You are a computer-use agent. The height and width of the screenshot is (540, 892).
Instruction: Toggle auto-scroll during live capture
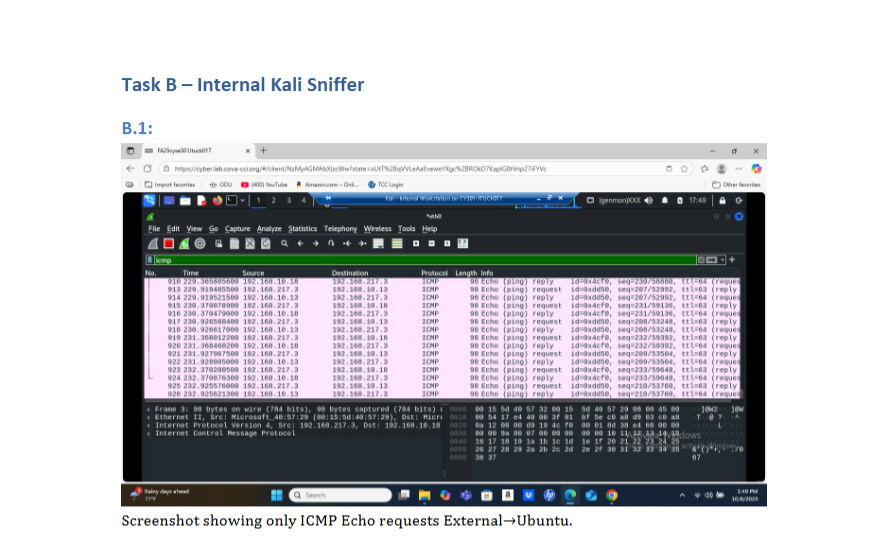coord(381,243)
